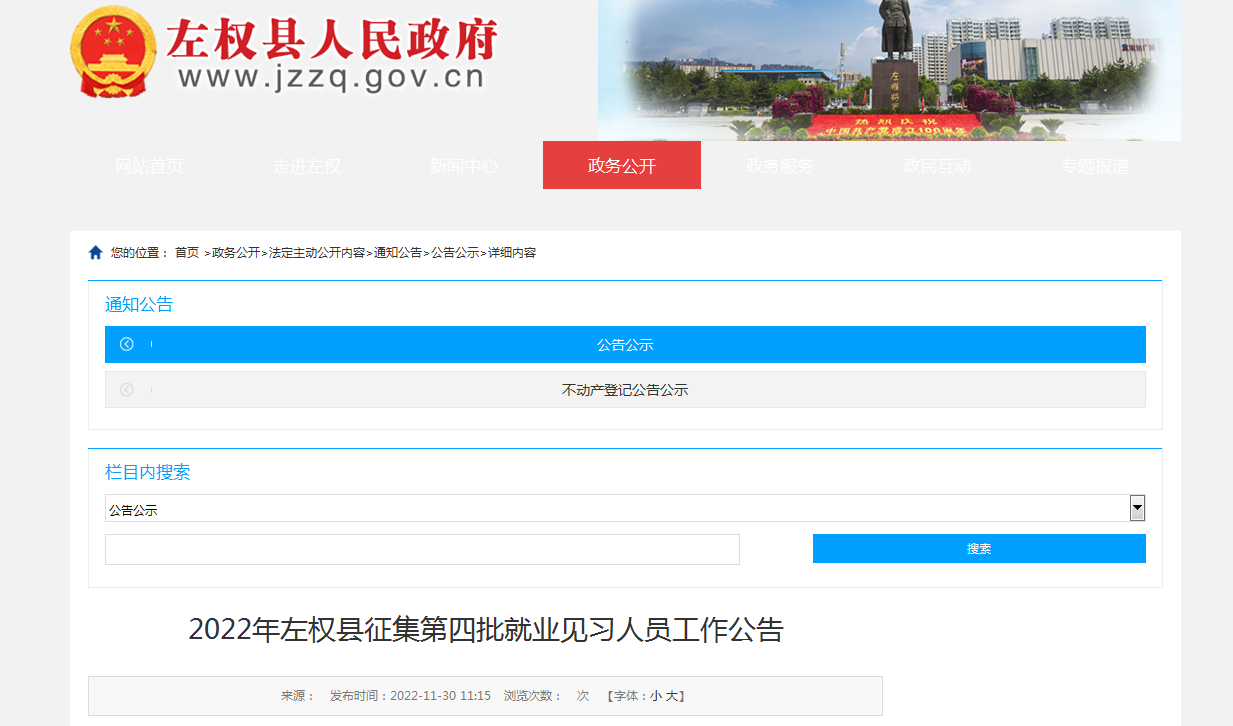The width and height of the screenshot is (1233, 726).
Task: Open the 公告公示 category dropdown arrow
Action: point(1137,509)
